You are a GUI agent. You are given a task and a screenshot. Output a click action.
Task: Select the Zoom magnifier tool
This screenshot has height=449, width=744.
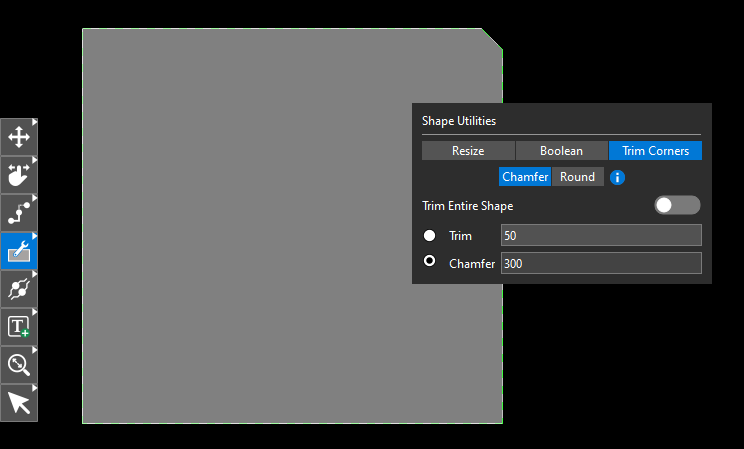pyautogui.click(x=19, y=365)
